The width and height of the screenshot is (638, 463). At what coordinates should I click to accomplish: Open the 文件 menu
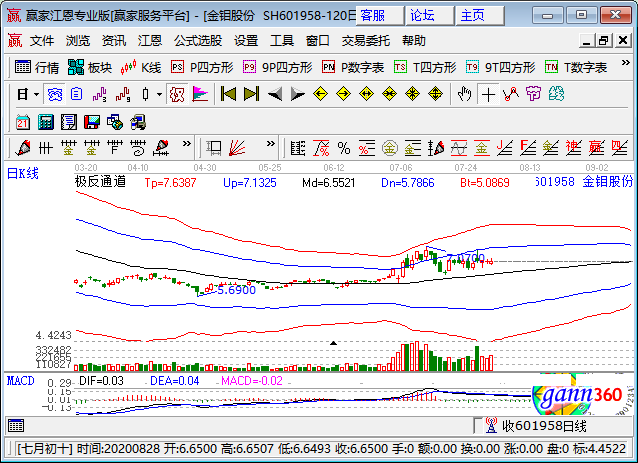(x=42, y=41)
